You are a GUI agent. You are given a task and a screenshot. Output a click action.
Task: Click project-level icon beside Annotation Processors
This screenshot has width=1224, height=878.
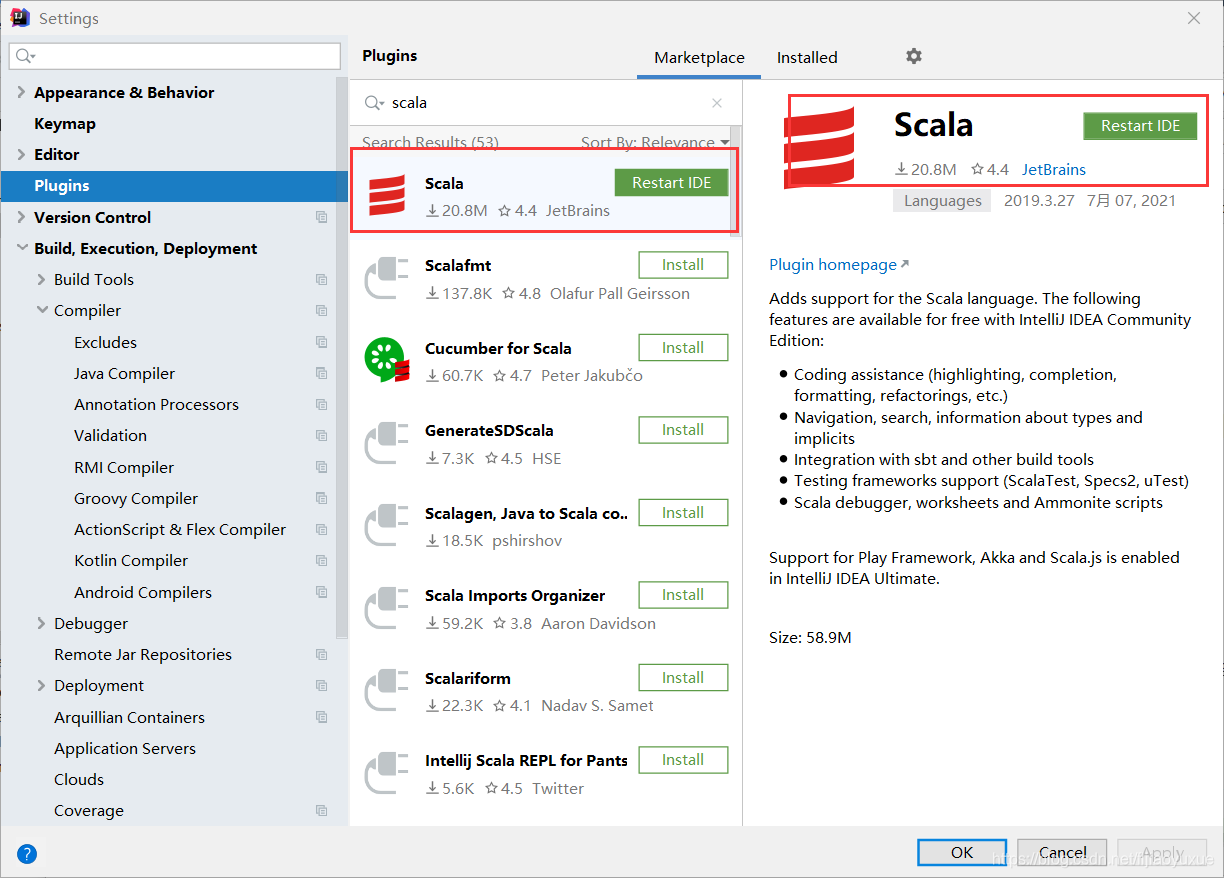tap(321, 404)
